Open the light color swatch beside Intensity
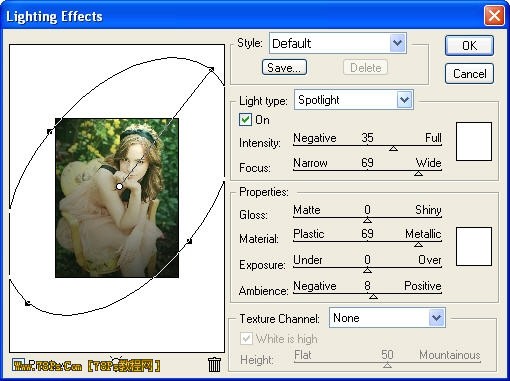 point(474,141)
